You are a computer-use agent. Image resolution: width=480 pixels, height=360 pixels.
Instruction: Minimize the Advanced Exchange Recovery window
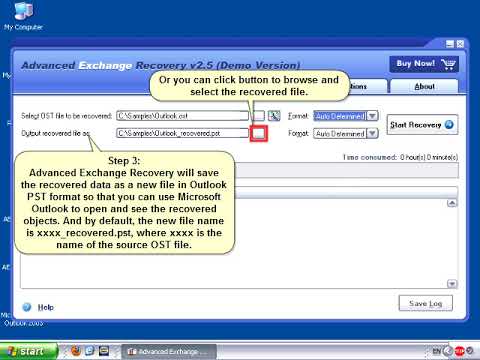[450, 44]
